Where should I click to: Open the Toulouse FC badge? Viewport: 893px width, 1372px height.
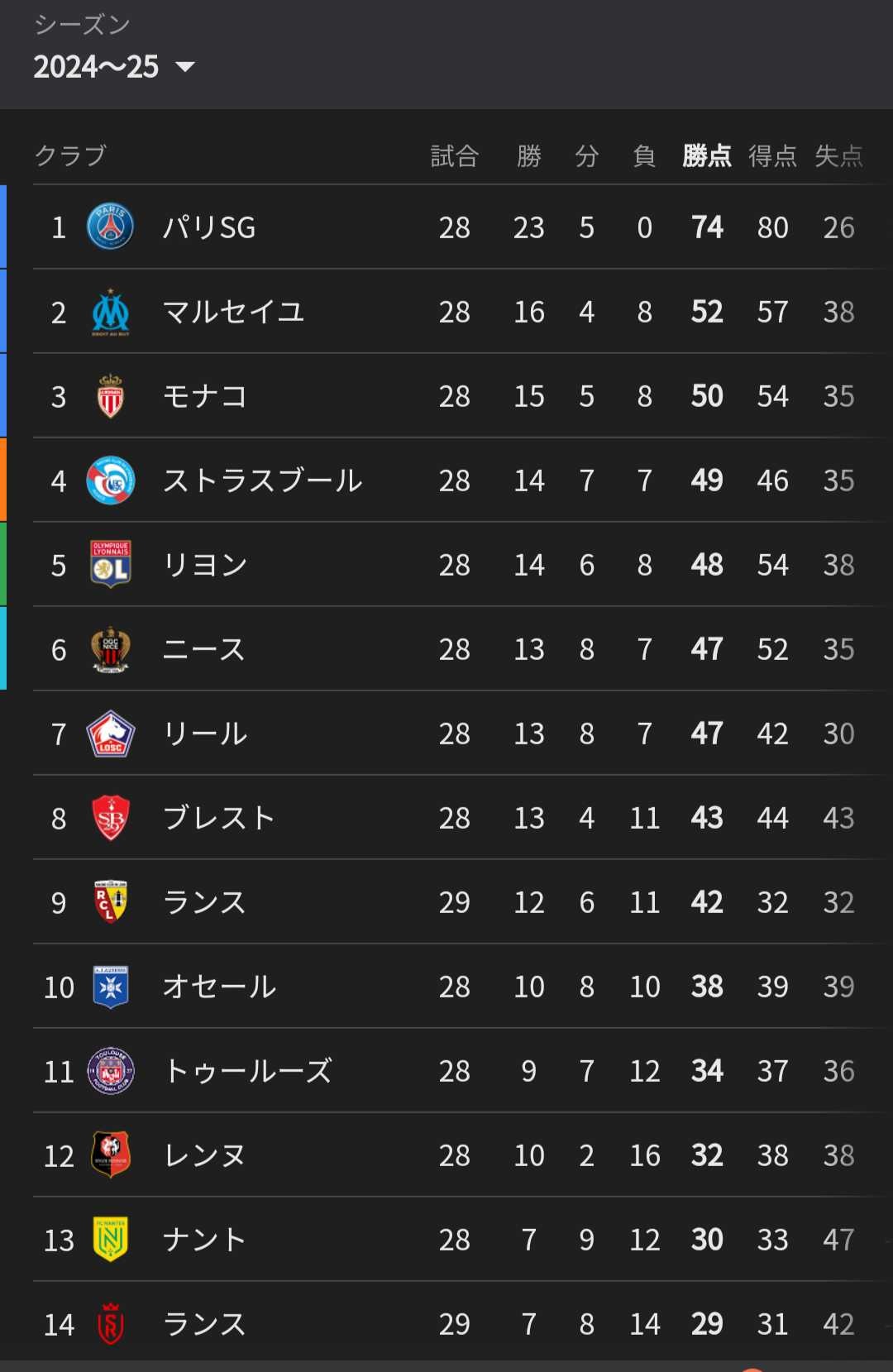point(111,1071)
